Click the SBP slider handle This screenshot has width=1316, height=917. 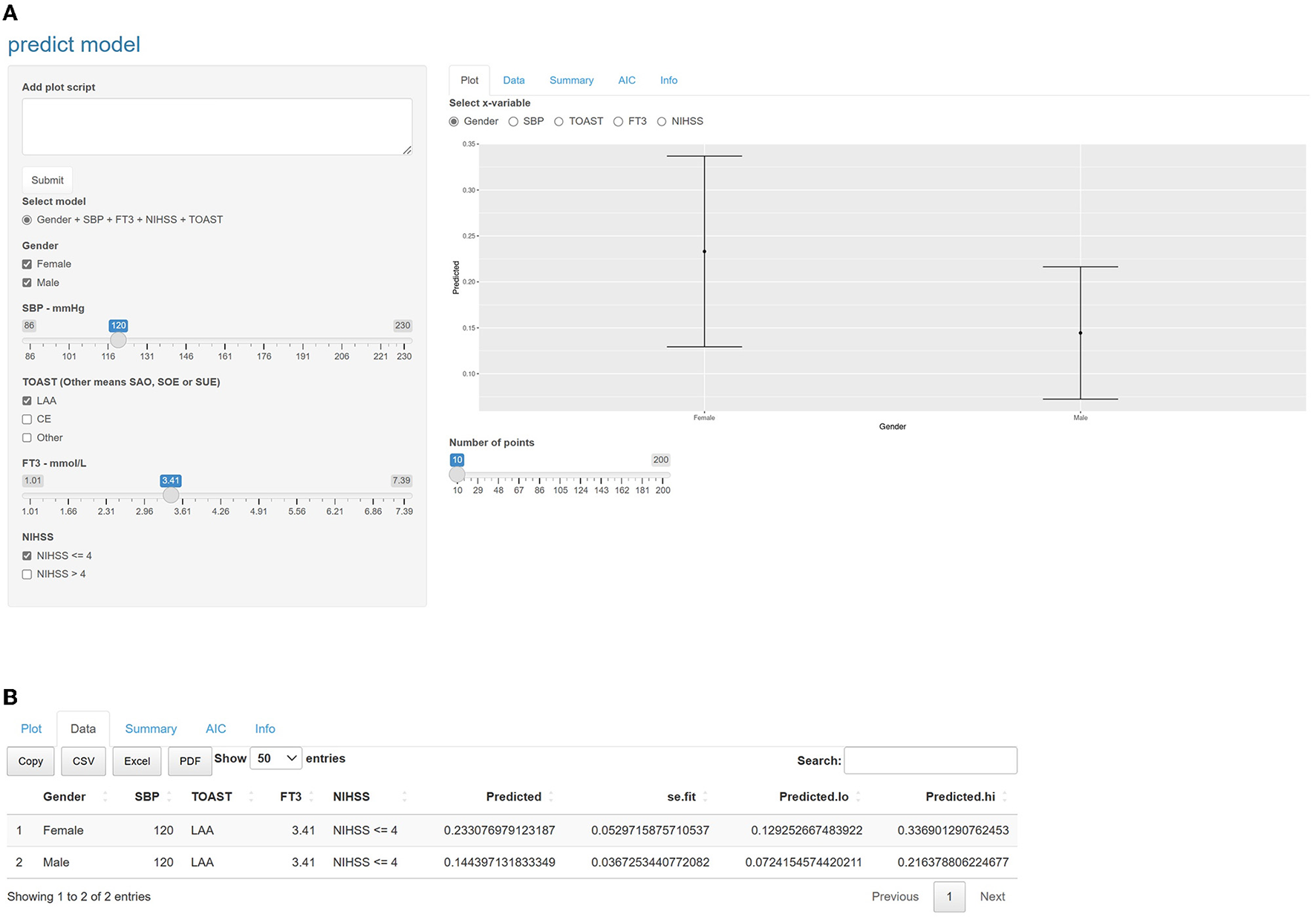point(118,340)
